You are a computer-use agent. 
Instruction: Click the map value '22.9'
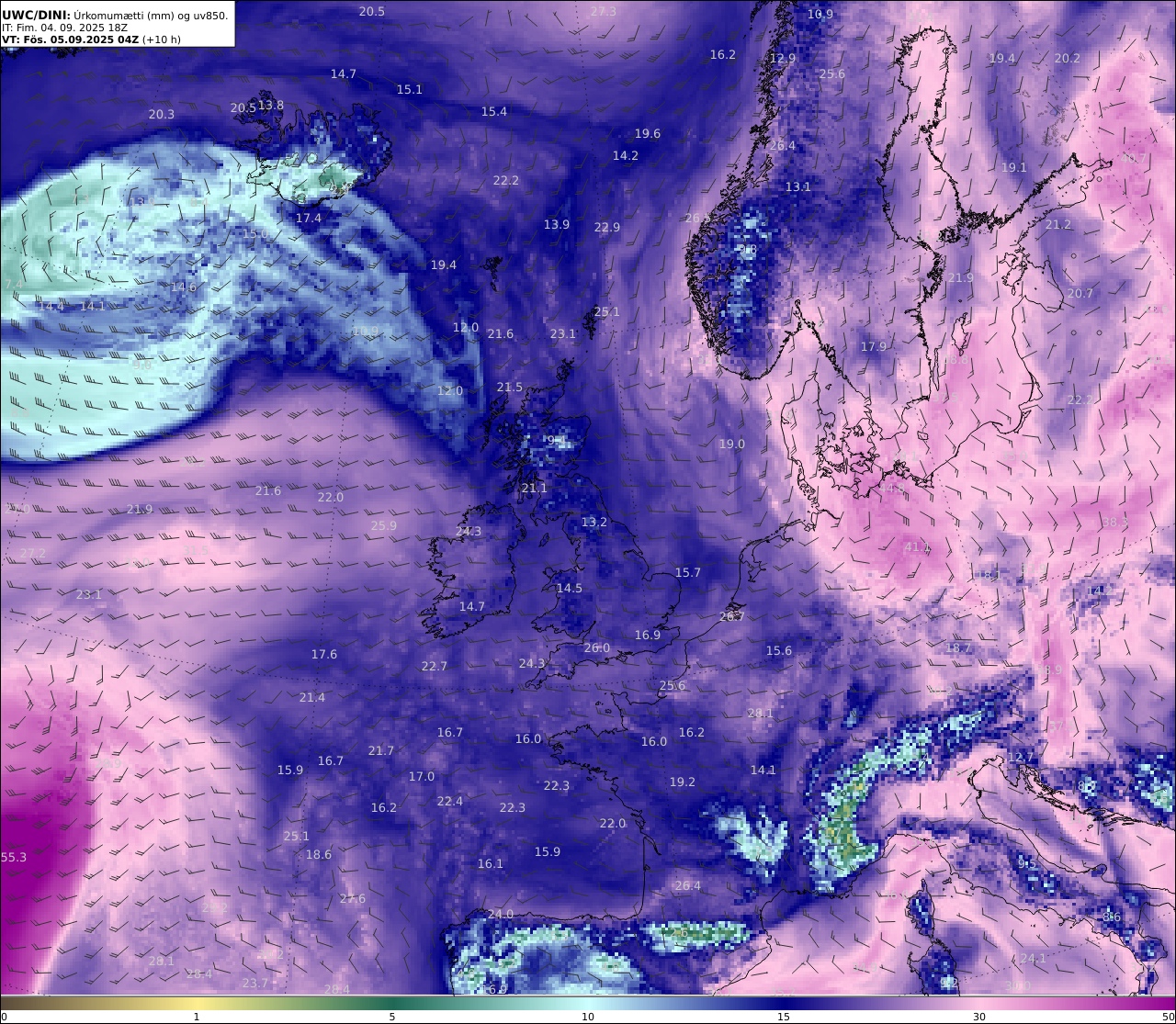(607, 228)
